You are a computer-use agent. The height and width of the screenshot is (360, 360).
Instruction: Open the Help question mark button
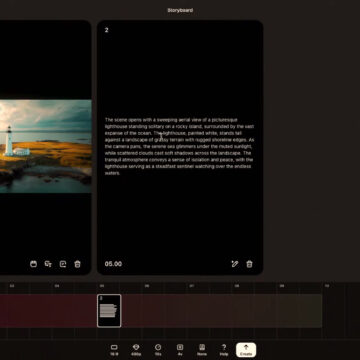[224, 350]
